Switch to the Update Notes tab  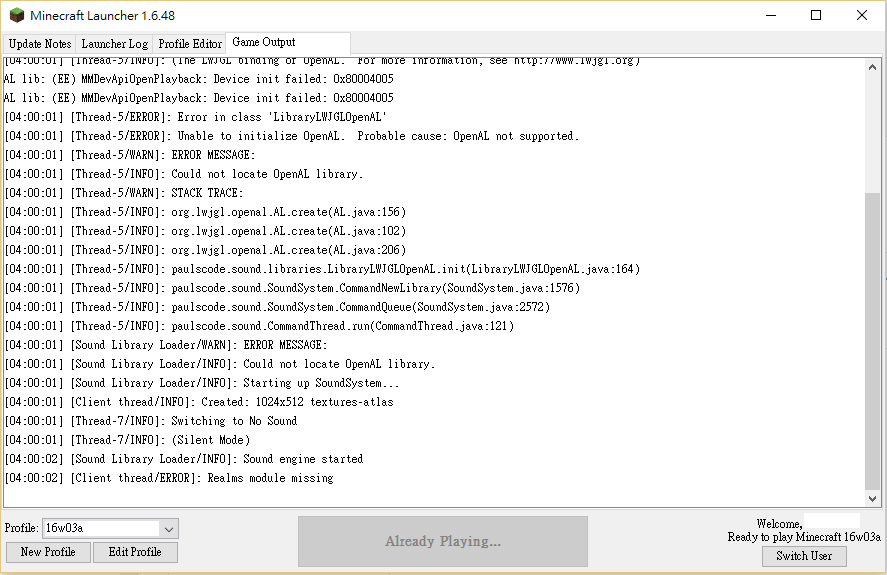click(x=40, y=44)
